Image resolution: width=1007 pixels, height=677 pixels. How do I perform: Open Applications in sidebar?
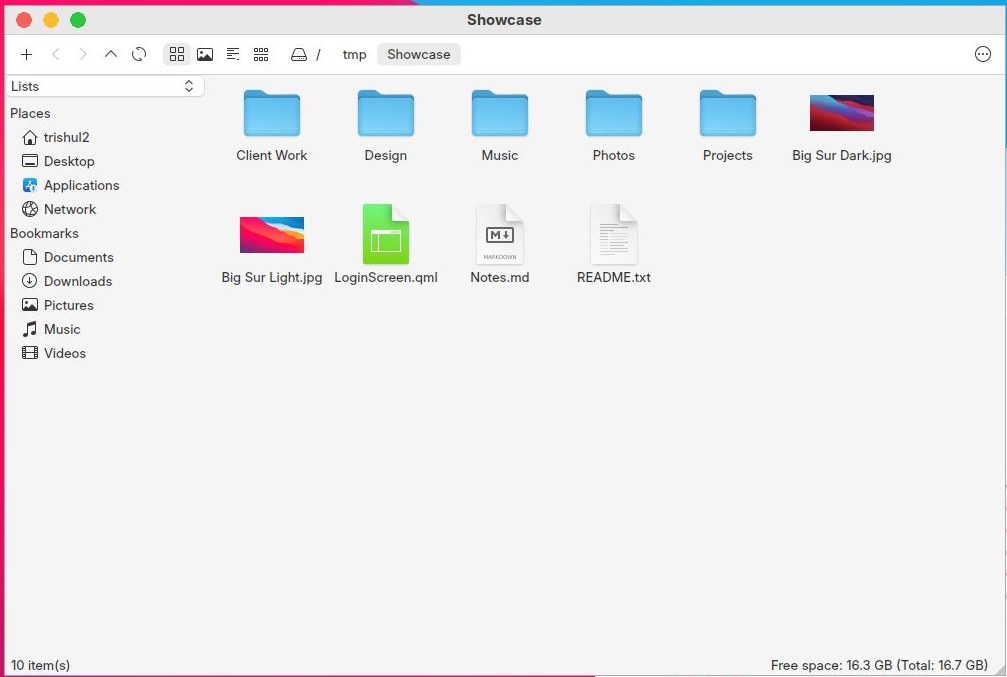tap(71, 186)
